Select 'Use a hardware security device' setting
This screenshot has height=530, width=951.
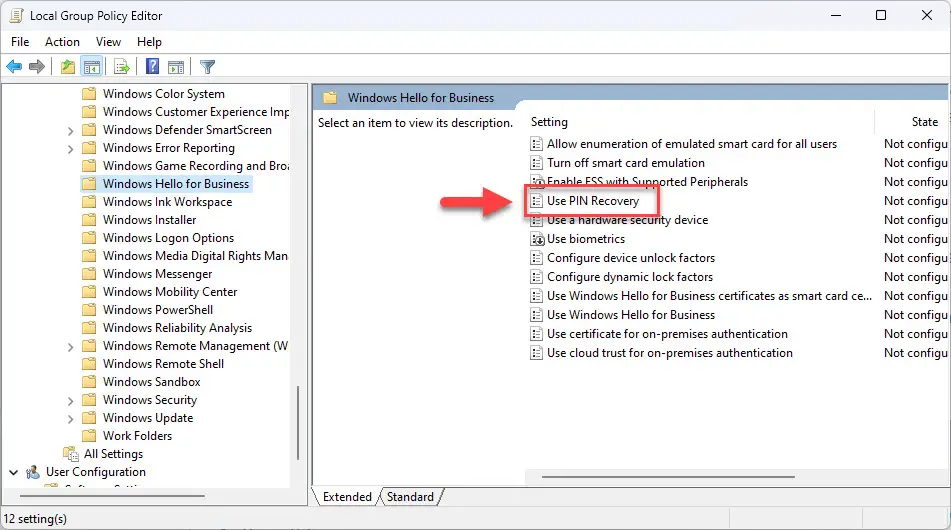(x=627, y=220)
